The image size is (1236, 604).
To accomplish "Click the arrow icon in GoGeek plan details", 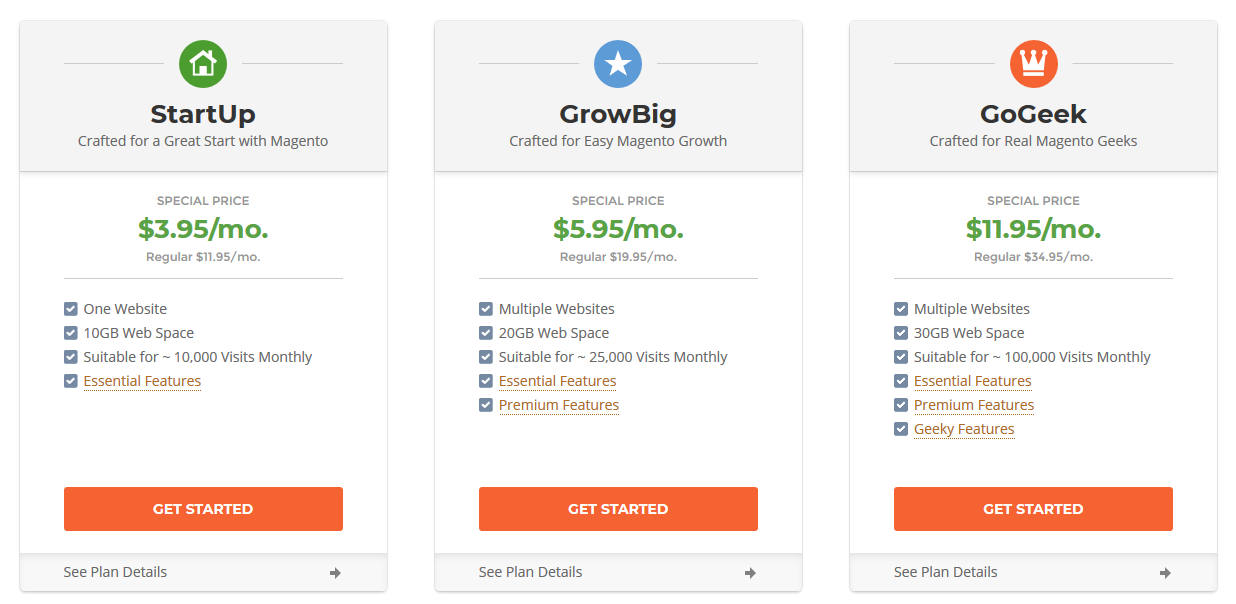I will coord(1165,573).
